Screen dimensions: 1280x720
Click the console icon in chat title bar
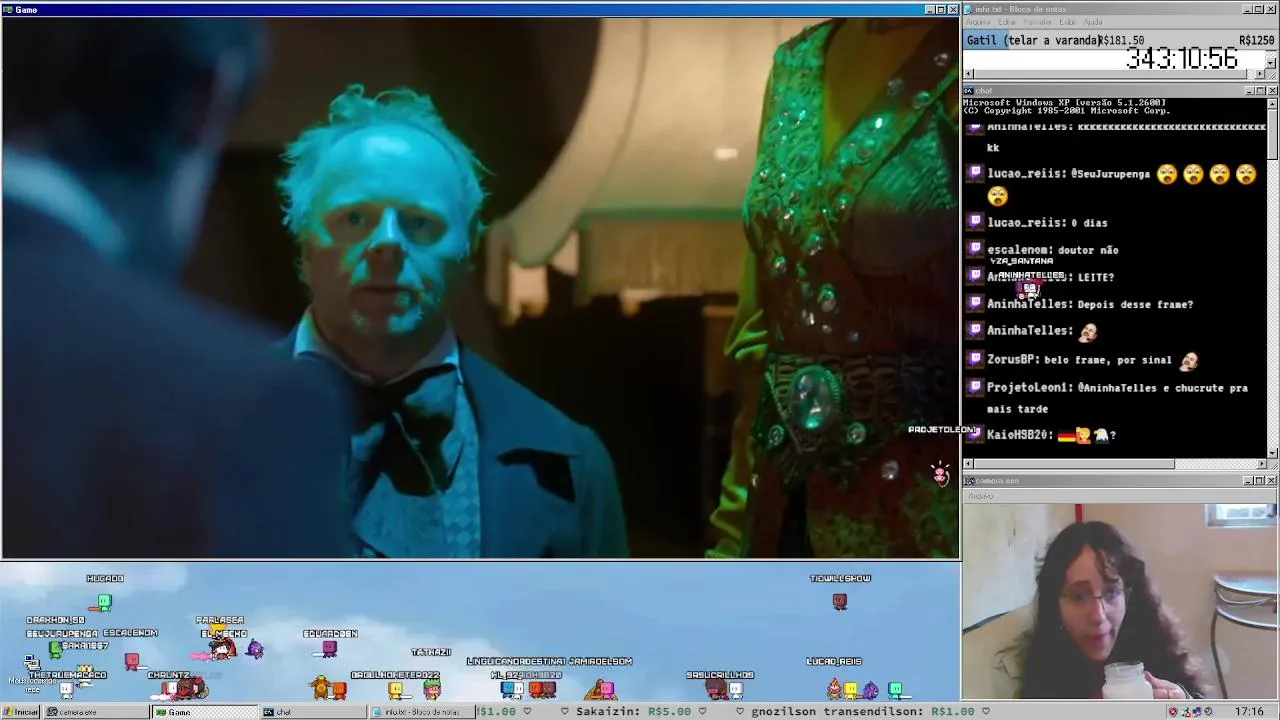pyautogui.click(x=969, y=91)
